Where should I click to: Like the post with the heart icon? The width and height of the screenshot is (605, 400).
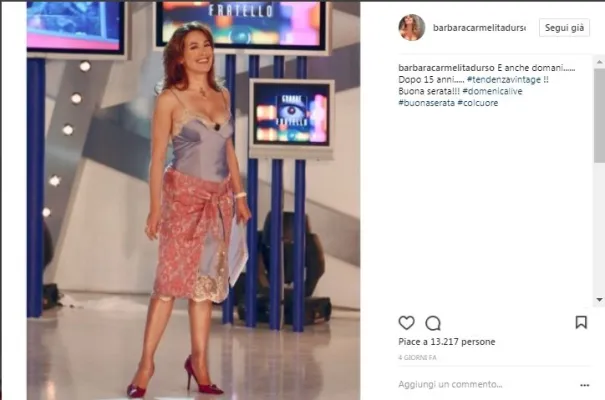[406, 323]
